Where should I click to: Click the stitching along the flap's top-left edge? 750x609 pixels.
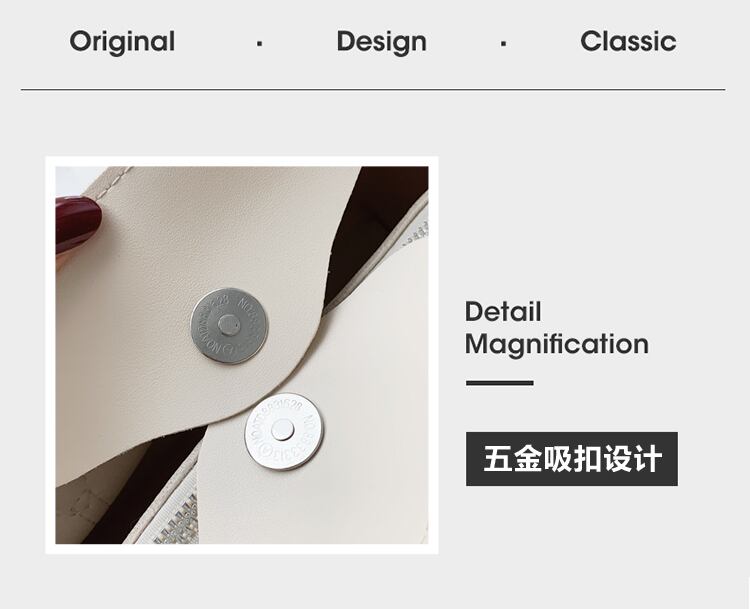[108, 180]
